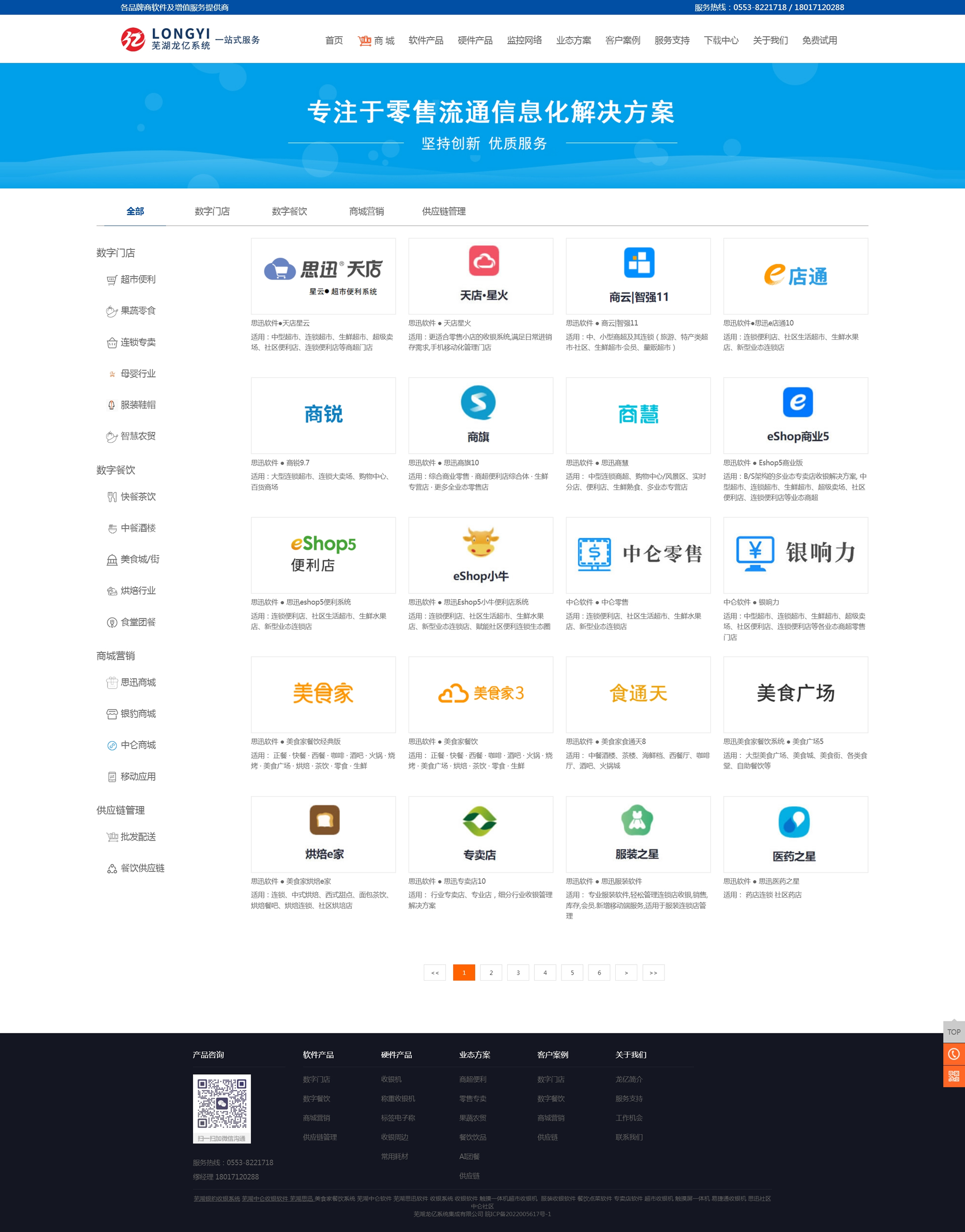Open the 美食广场 product thumbnail
The image size is (965, 1232).
[796, 695]
